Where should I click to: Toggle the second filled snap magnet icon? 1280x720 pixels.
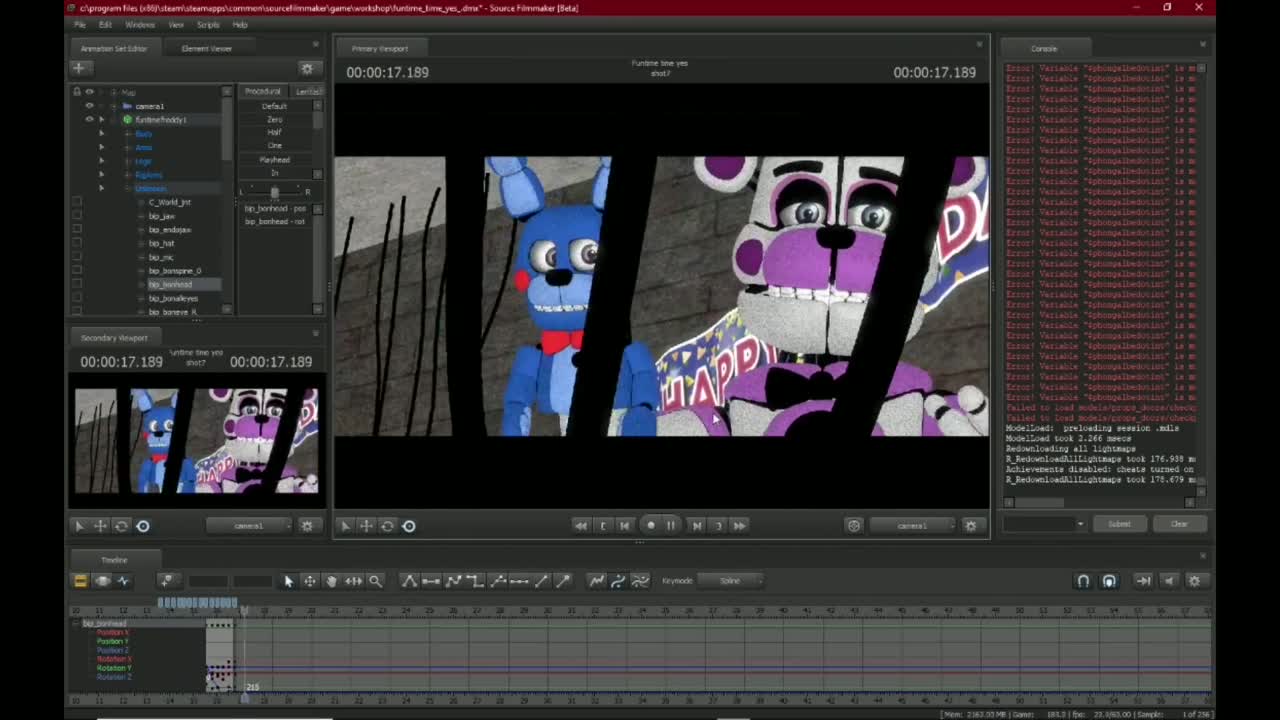coord(1109,581)
